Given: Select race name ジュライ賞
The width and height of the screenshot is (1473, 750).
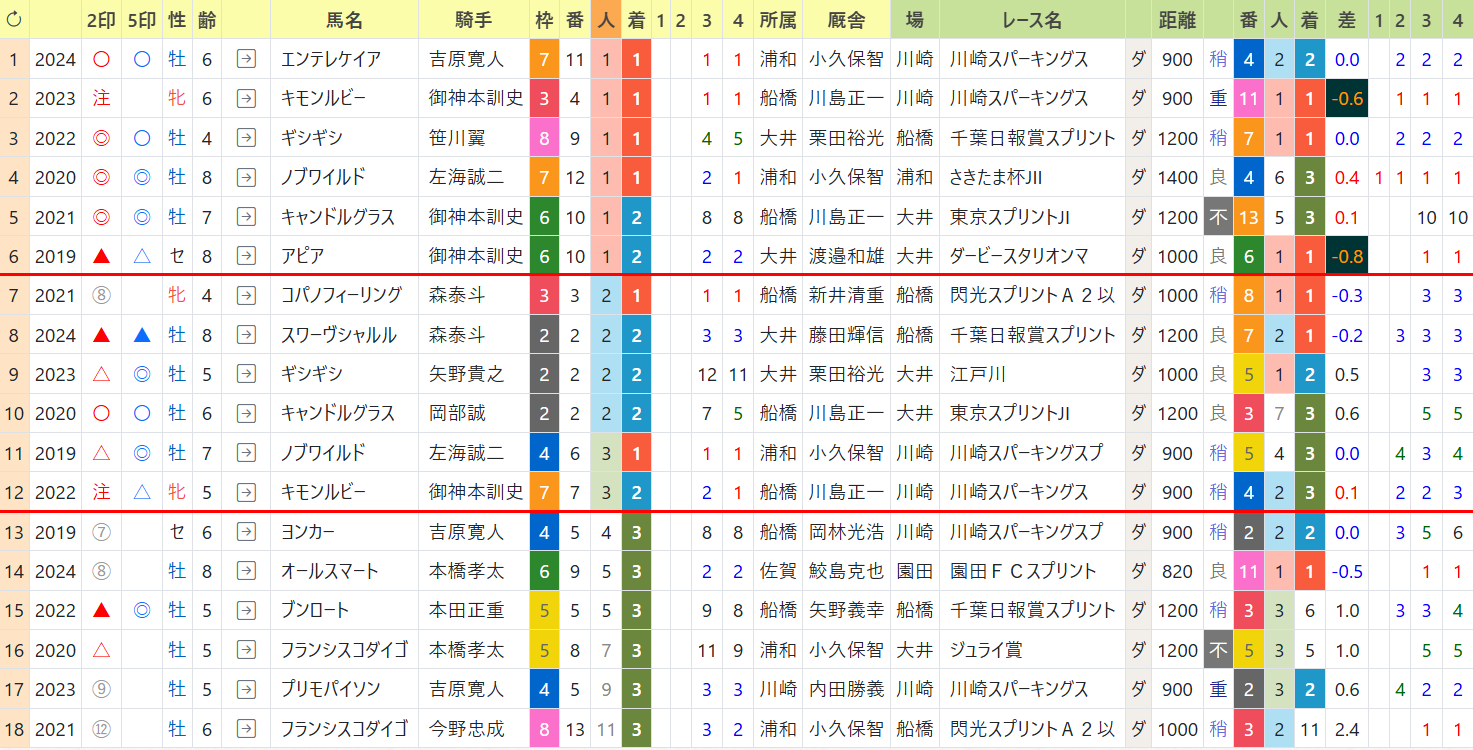Looking at the screenshot, I should tap(986, 650).
